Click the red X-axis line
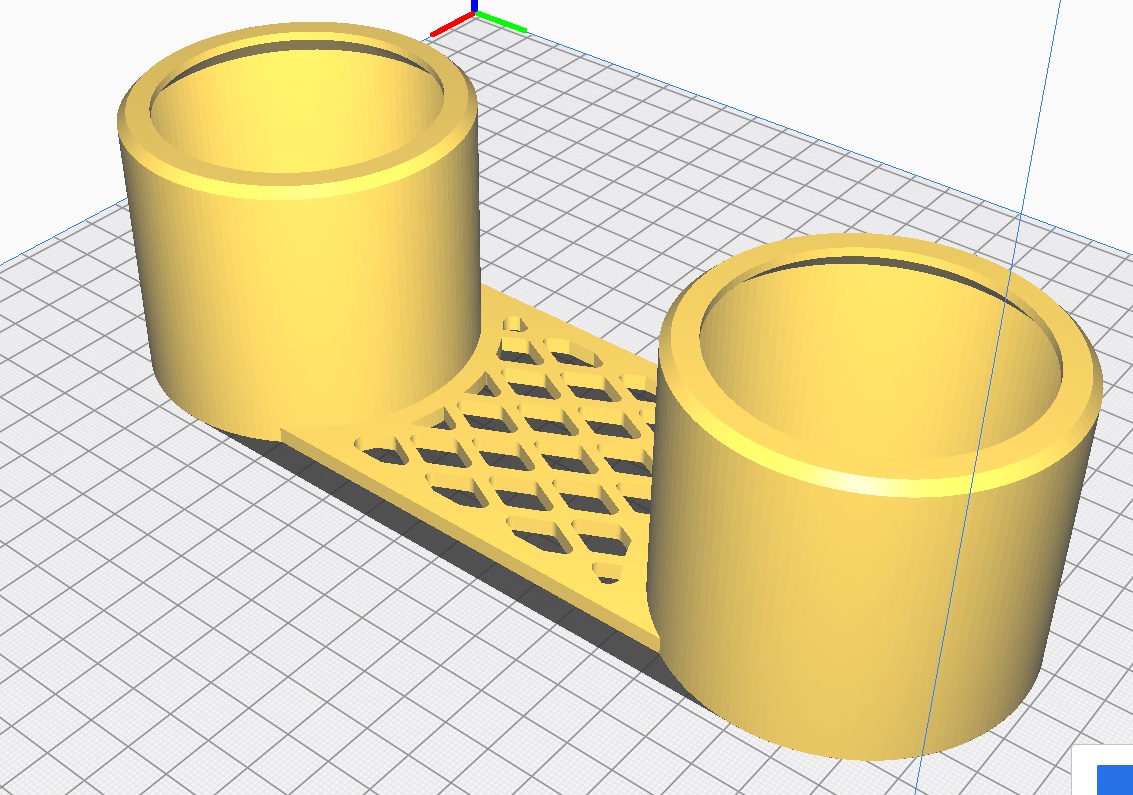The height and width of the screenshot is (795, 1133). [450, 25]
